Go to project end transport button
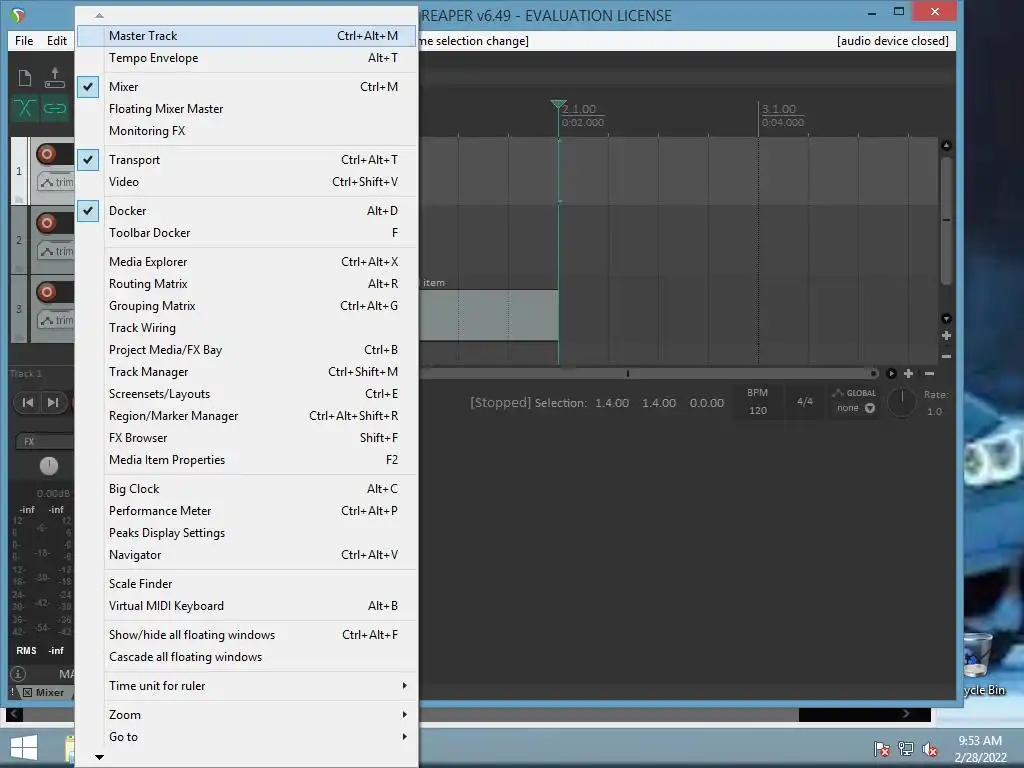The height and width of the screenshot is (768, 1024). (53, 402)
